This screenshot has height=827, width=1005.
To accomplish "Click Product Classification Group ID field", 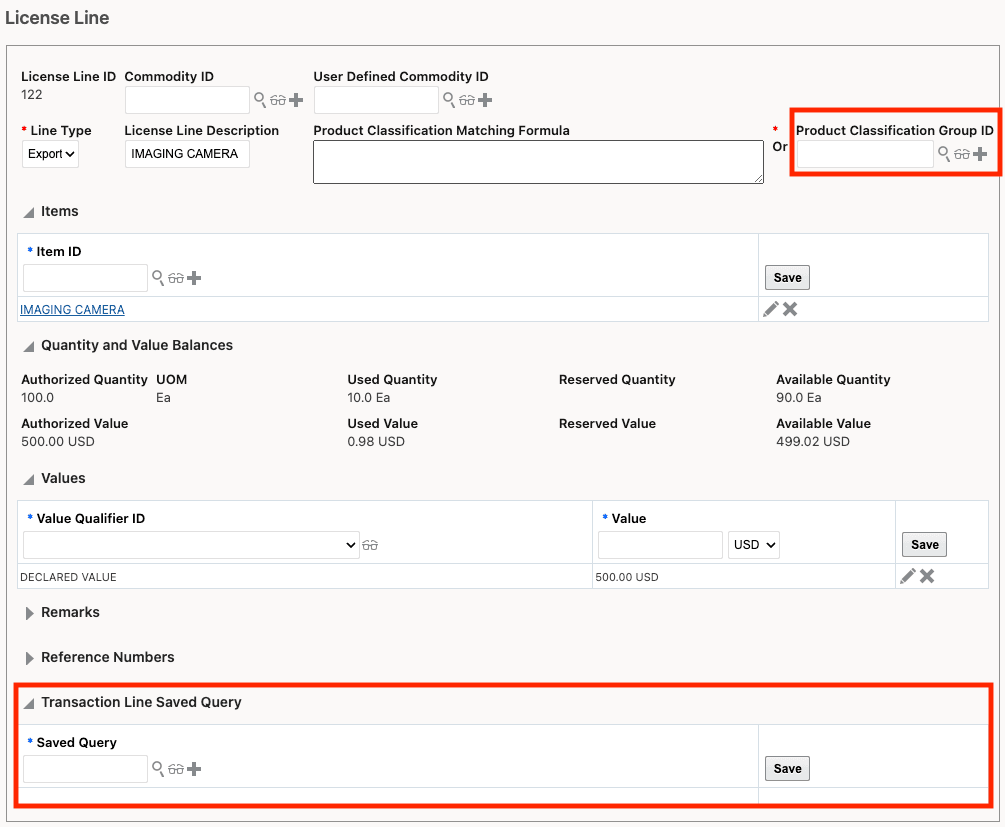I will (x=865, y=154).
